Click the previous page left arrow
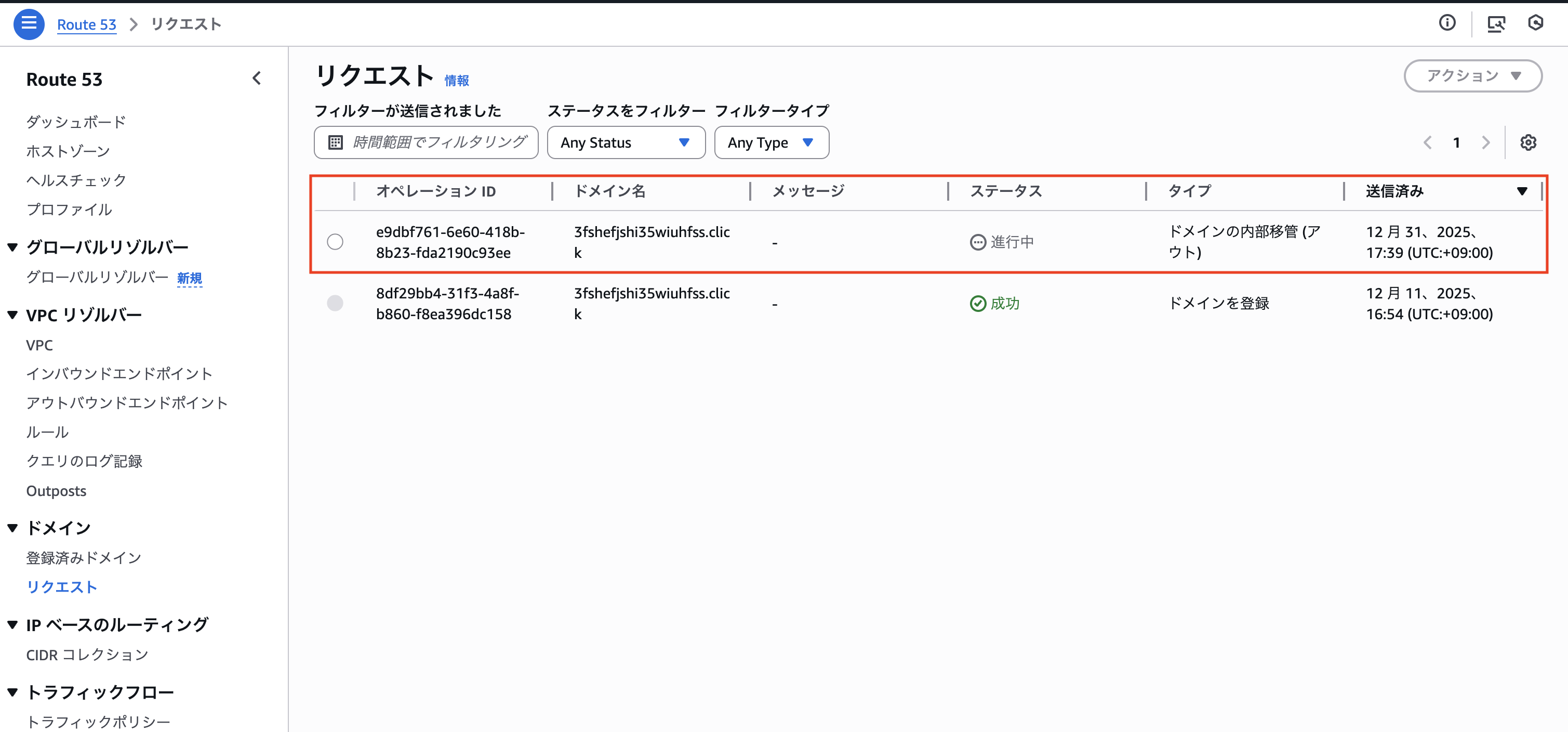Image resolution: width=1568 pixels, height=732 pixels. click(1427, 142)
